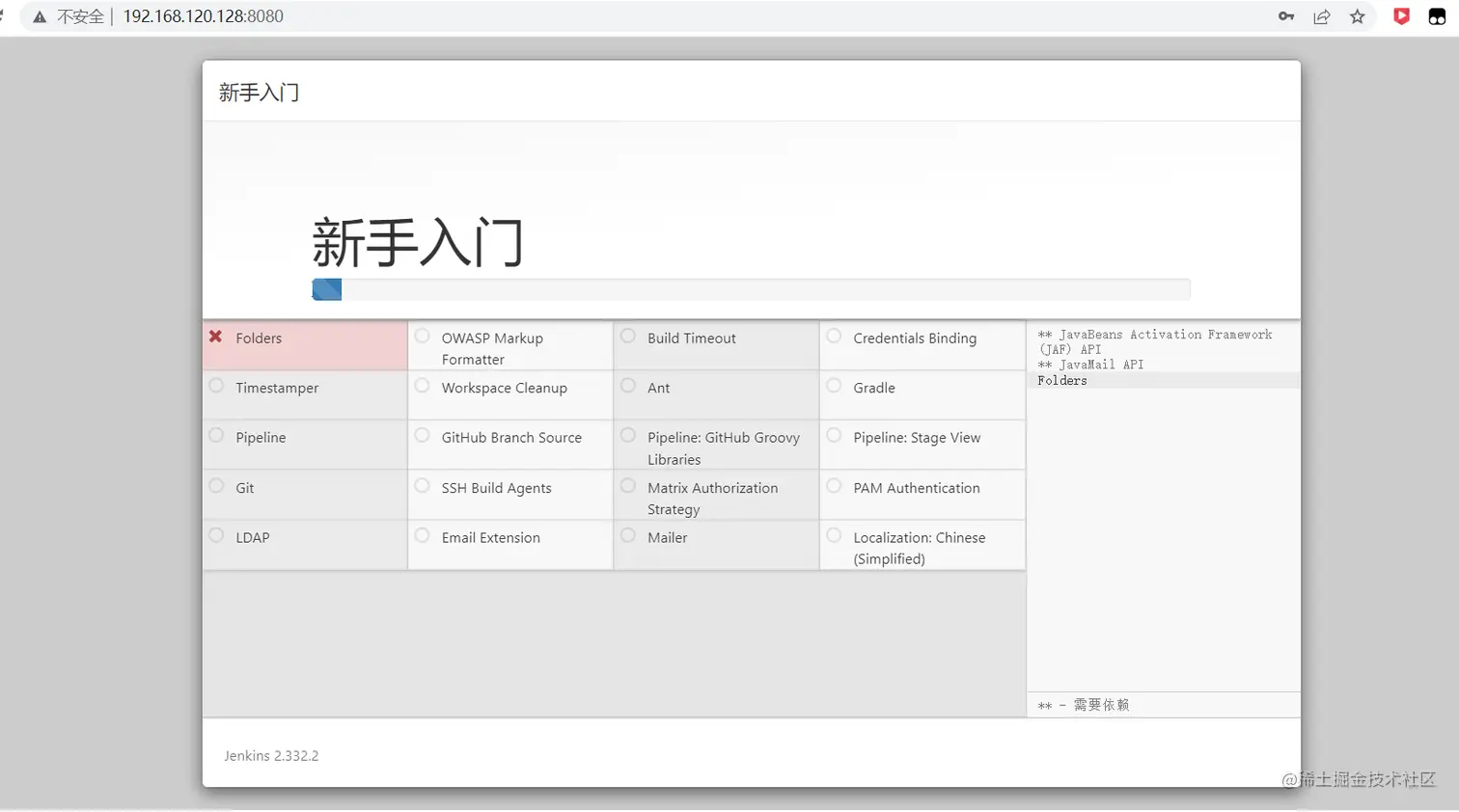Click the Mailer plugin name

pos(668,538)
